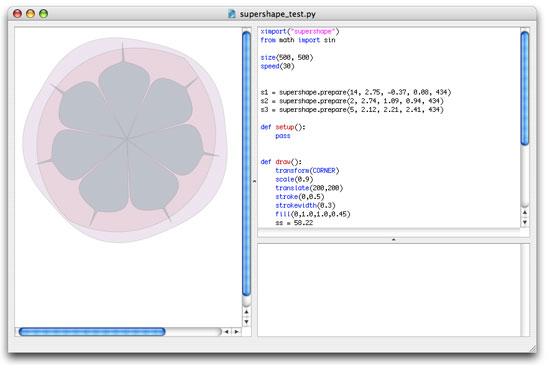Click the splitter handle above the output pane
This screenshot has width=550, height=365.
point(394,240)
